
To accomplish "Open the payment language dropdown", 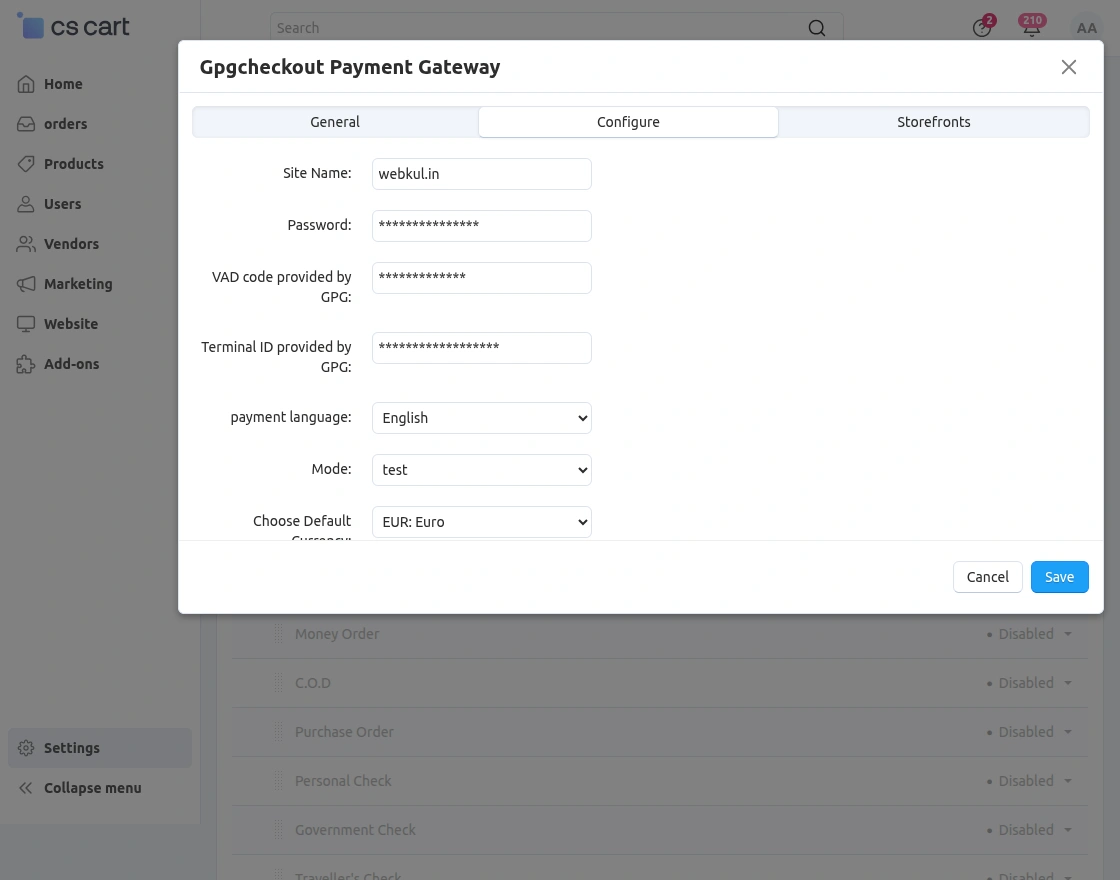I will tap(481, 418).
